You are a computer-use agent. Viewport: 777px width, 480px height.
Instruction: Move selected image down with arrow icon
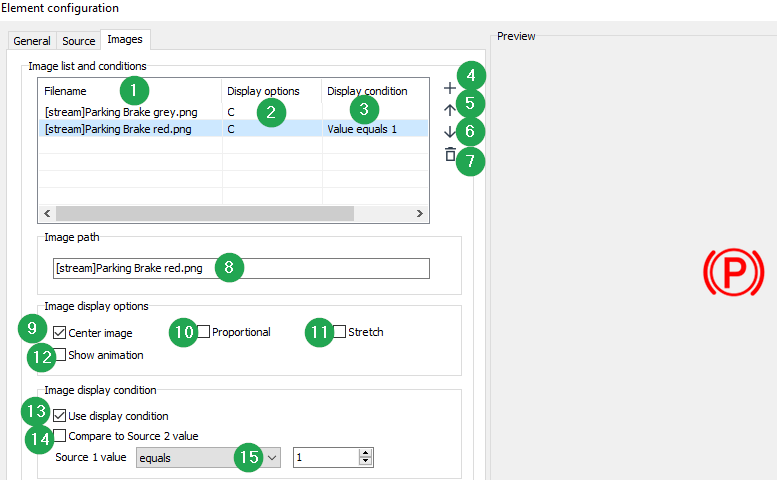449,132
